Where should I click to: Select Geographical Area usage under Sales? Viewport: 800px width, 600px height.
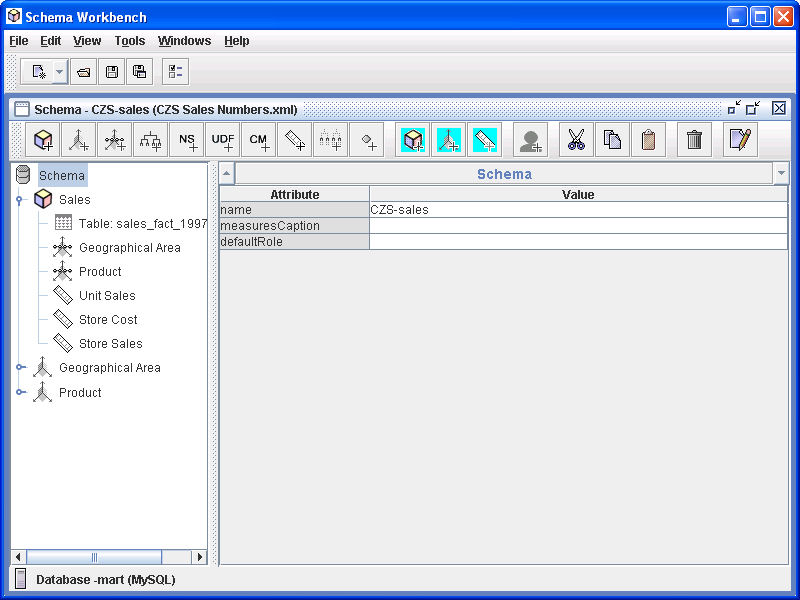(x=130, y=247)
